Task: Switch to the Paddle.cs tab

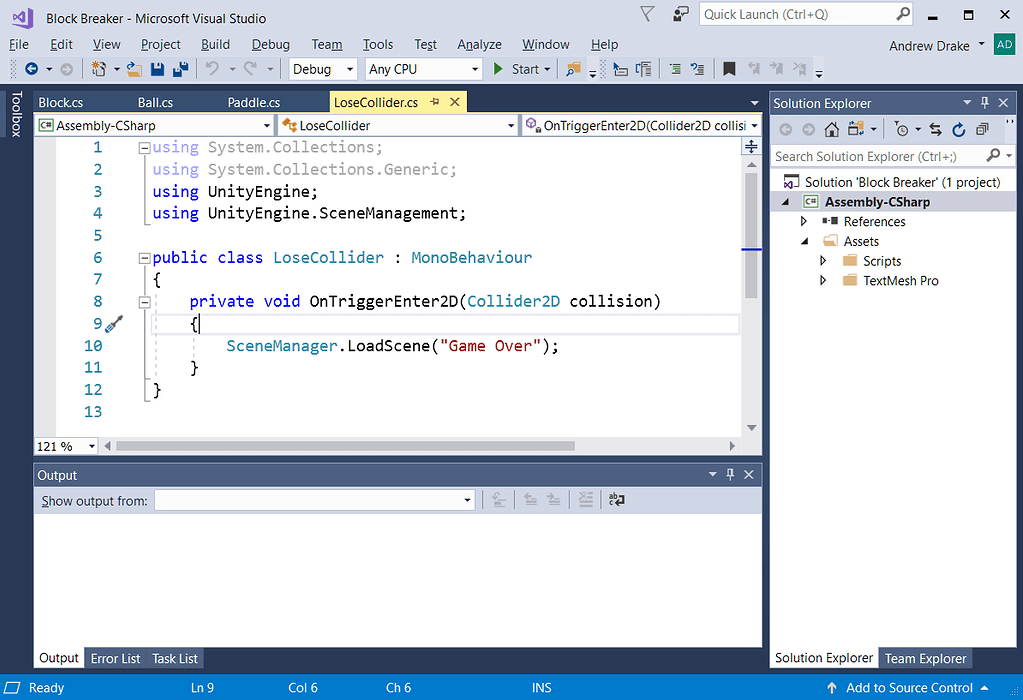Action: [253, 102]
